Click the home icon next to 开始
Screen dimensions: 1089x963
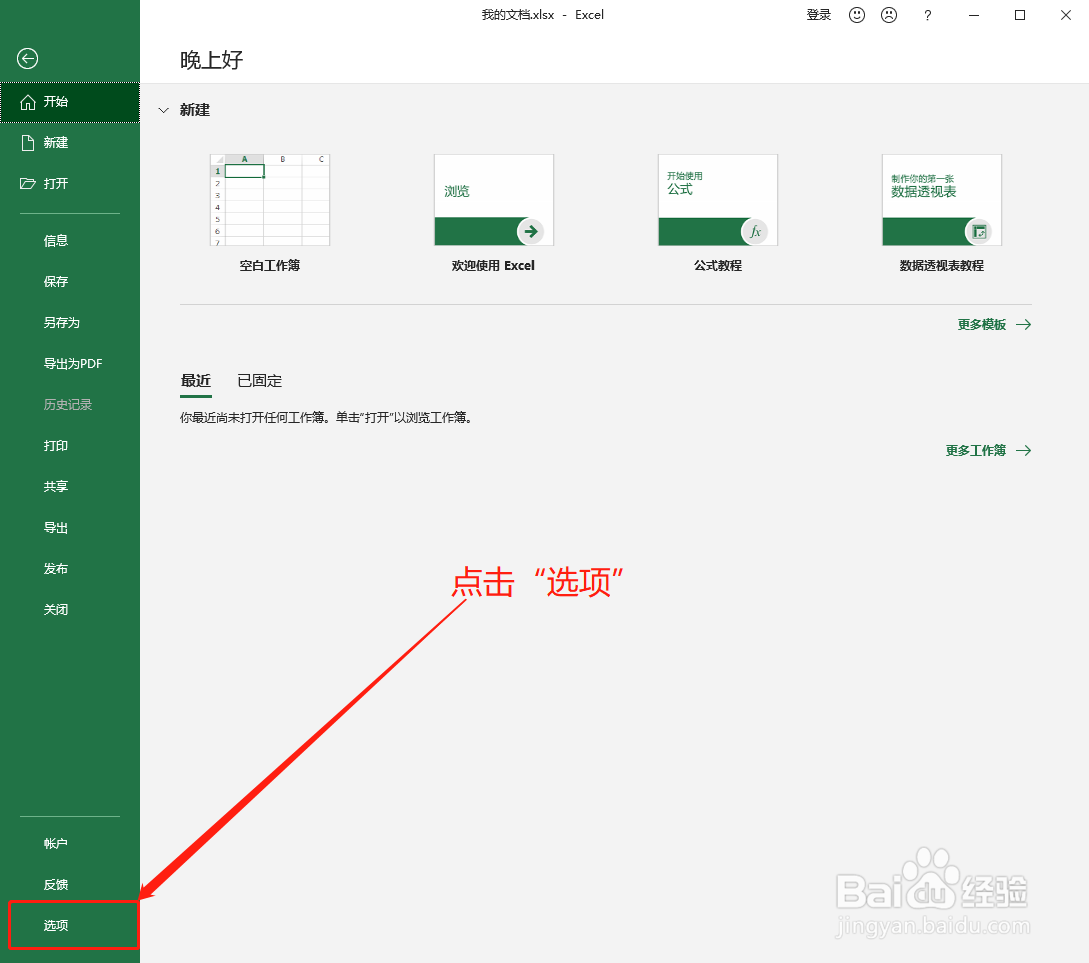pos(28,102)
